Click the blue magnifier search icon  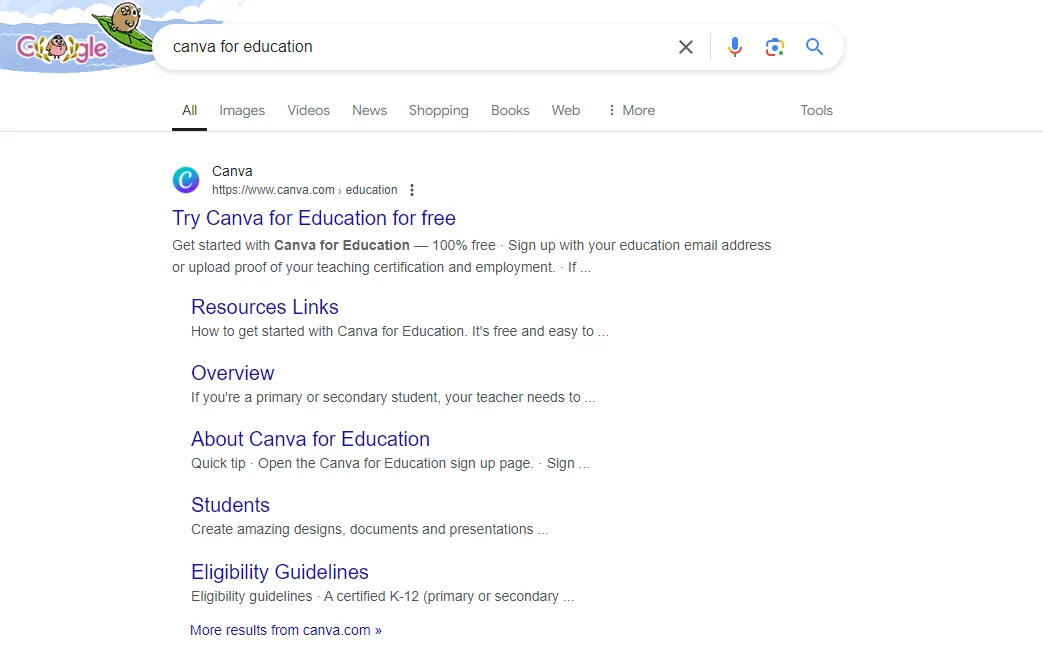pyautogui.click(x=814, y=47)
